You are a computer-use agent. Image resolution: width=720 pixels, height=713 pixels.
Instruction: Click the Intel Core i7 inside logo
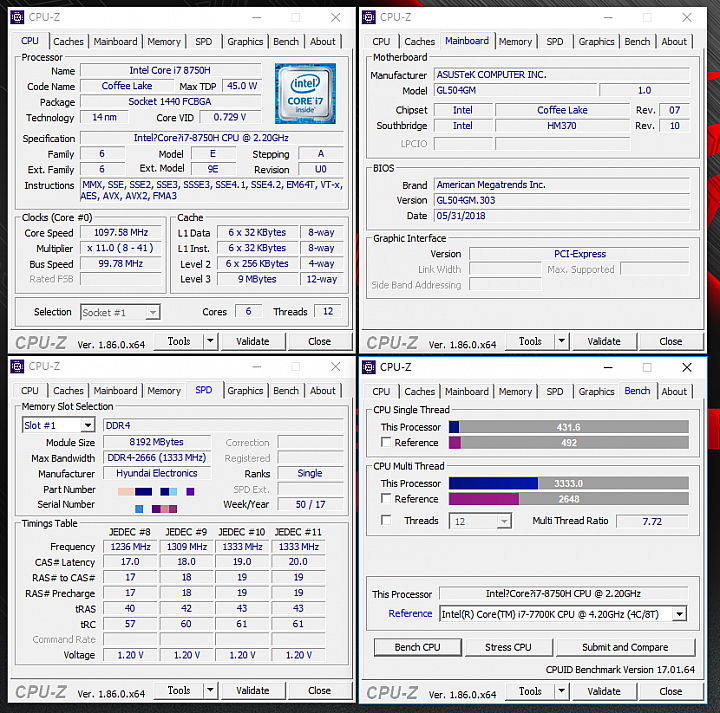point(305,94)
